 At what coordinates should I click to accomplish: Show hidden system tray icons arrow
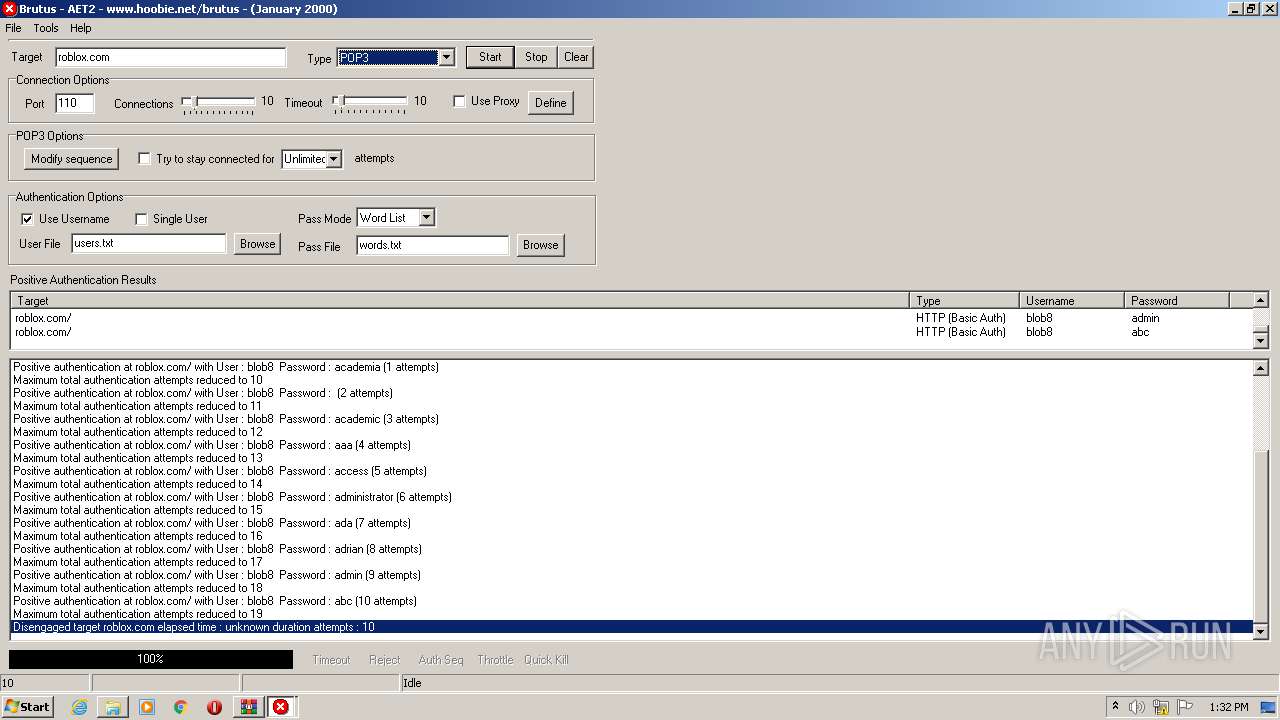(x=1115, y=707)
